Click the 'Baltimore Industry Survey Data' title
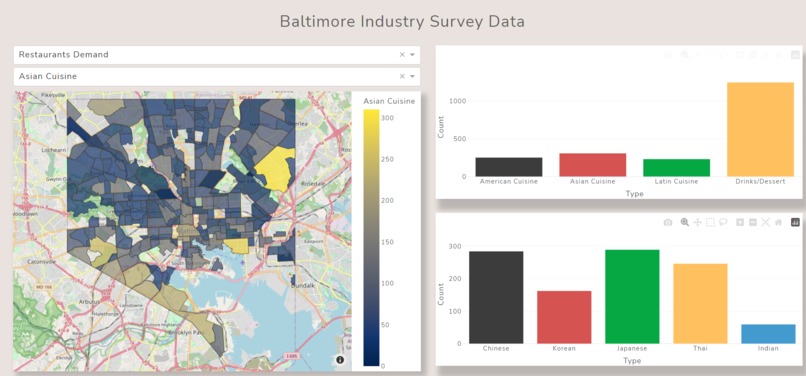The height and width of the screenshot is (376, 806). [402, 22]
